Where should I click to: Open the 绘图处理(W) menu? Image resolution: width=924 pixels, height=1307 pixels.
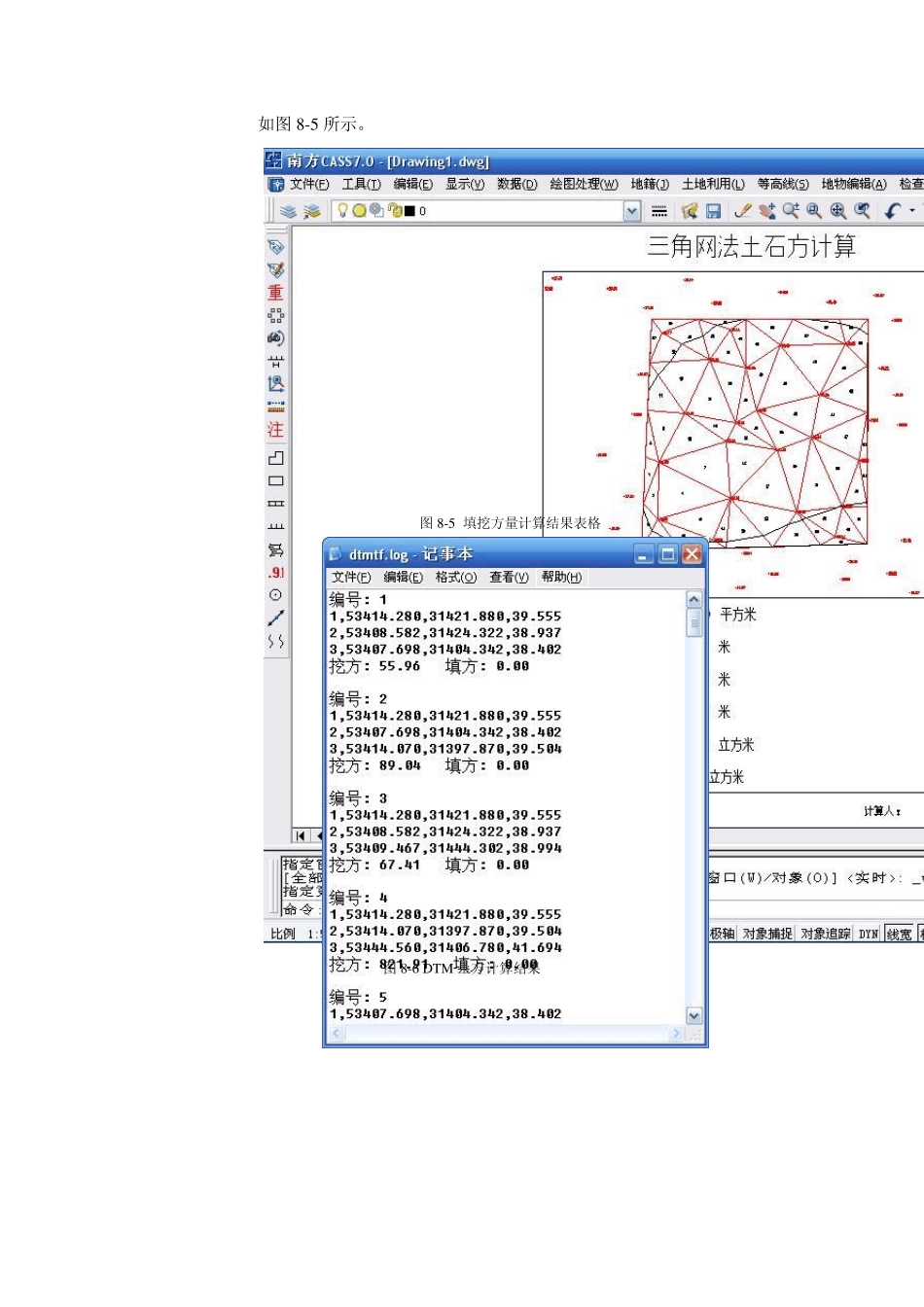point(584,184)
